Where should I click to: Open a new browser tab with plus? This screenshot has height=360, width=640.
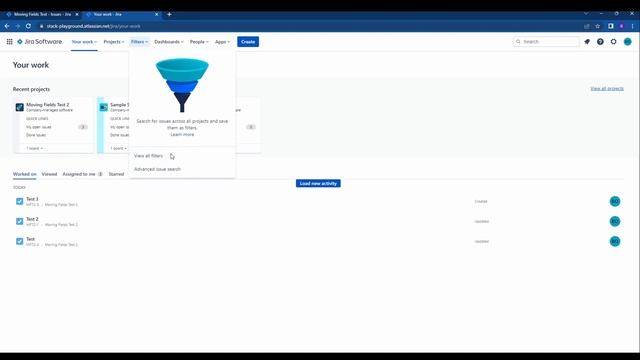point(169,14)
